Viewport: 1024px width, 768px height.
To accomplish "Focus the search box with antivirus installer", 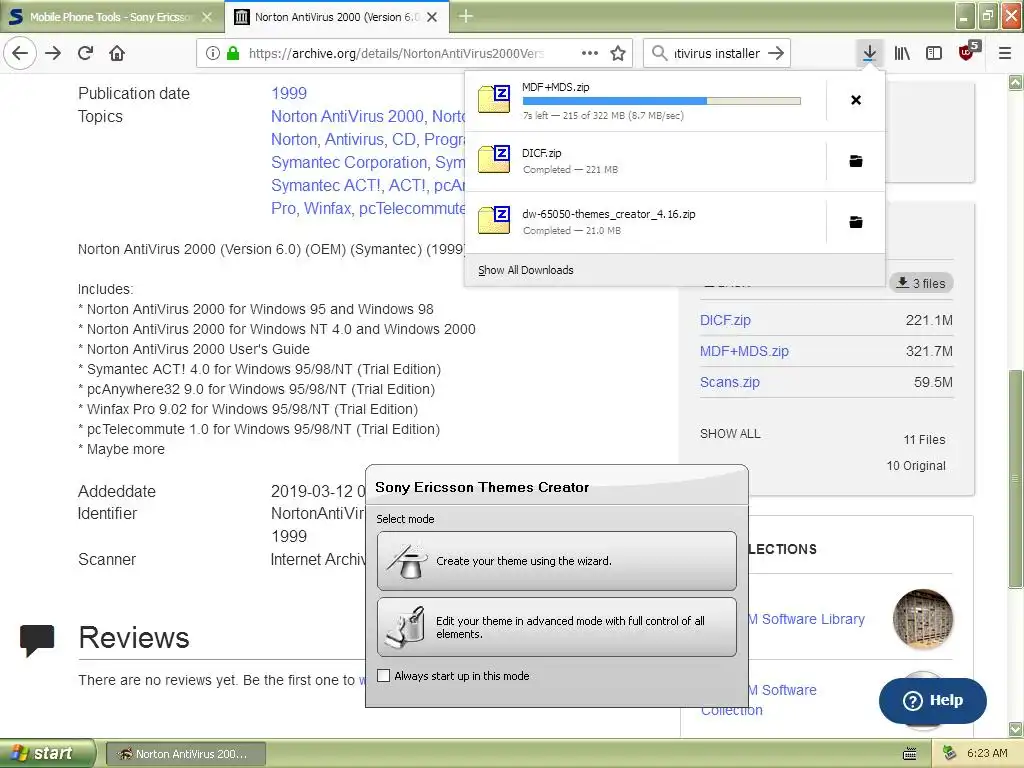I will point(716,53).
